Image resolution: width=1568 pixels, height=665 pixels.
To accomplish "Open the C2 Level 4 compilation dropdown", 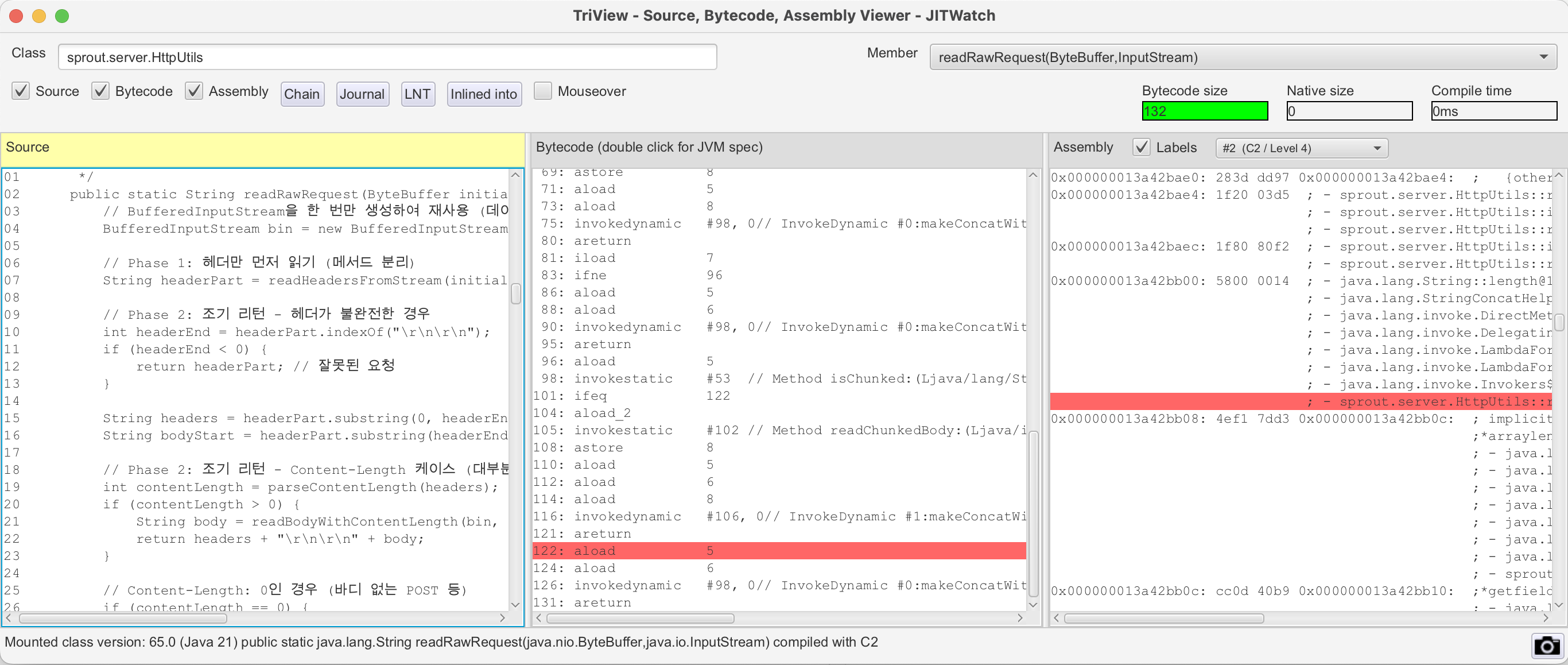I will coord(1301,148).
